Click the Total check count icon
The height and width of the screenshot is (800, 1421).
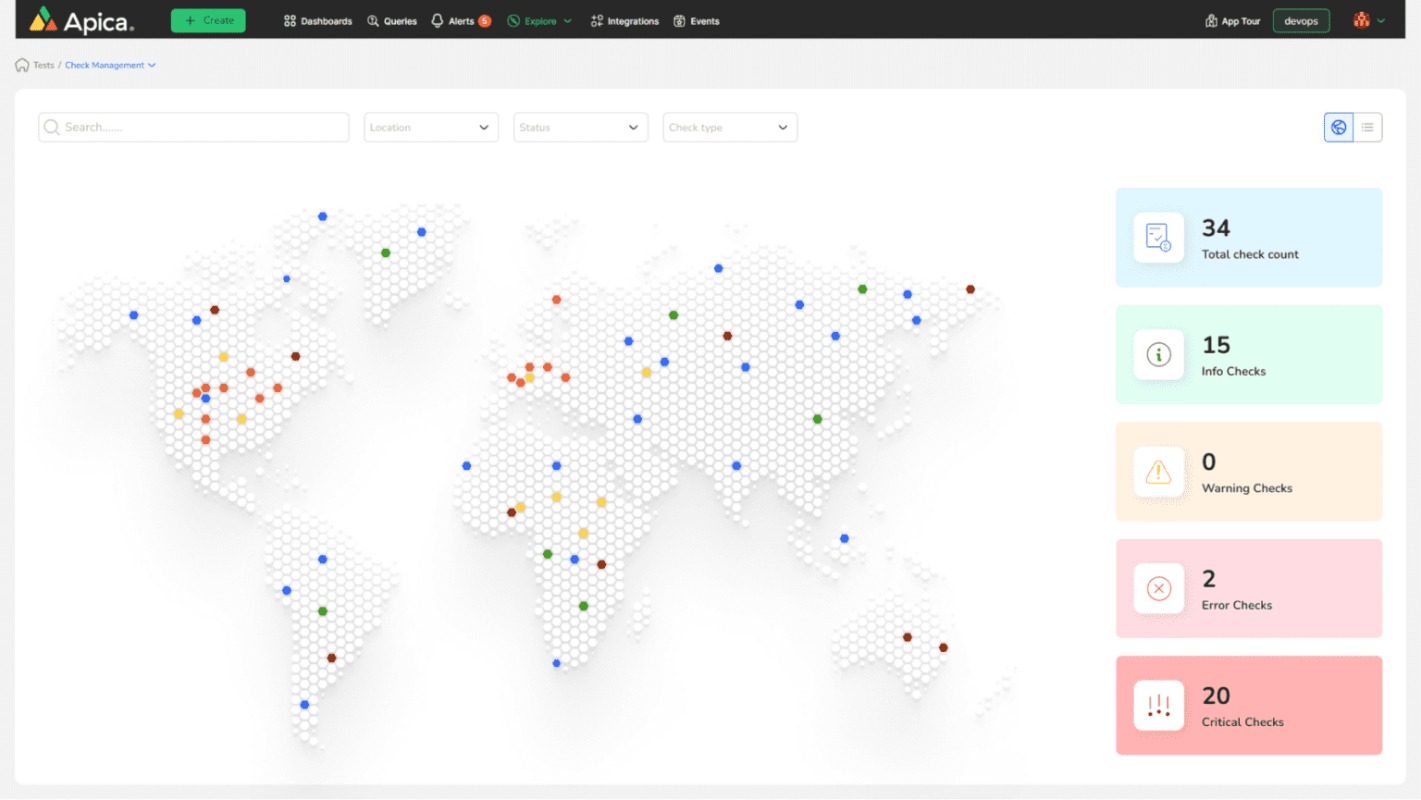pos(1158,237)
